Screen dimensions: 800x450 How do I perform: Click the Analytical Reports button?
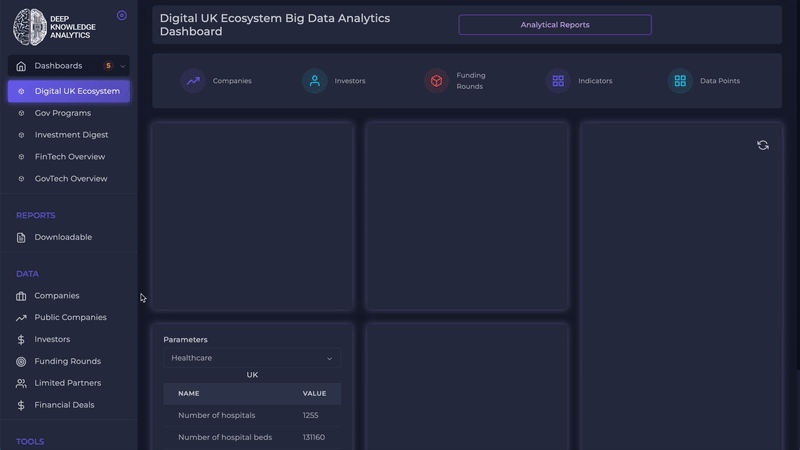coord(555,24)
